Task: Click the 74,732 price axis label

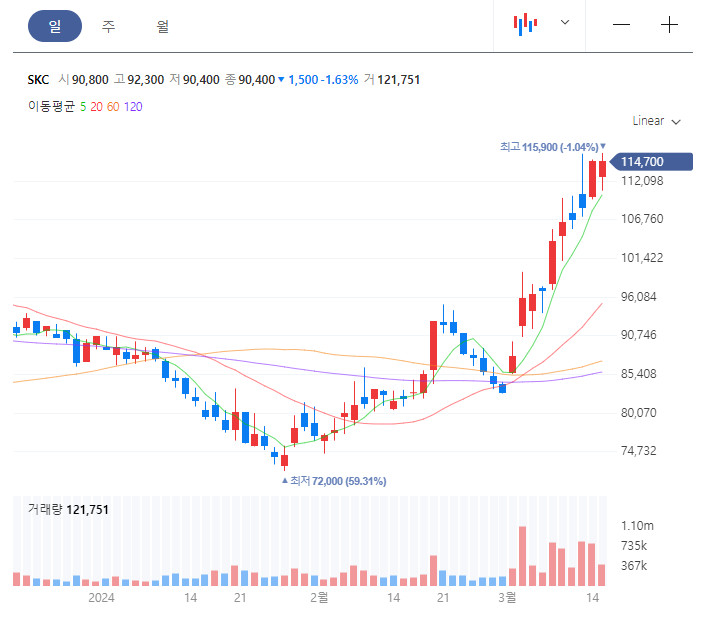Action: [x=638, y=451]
